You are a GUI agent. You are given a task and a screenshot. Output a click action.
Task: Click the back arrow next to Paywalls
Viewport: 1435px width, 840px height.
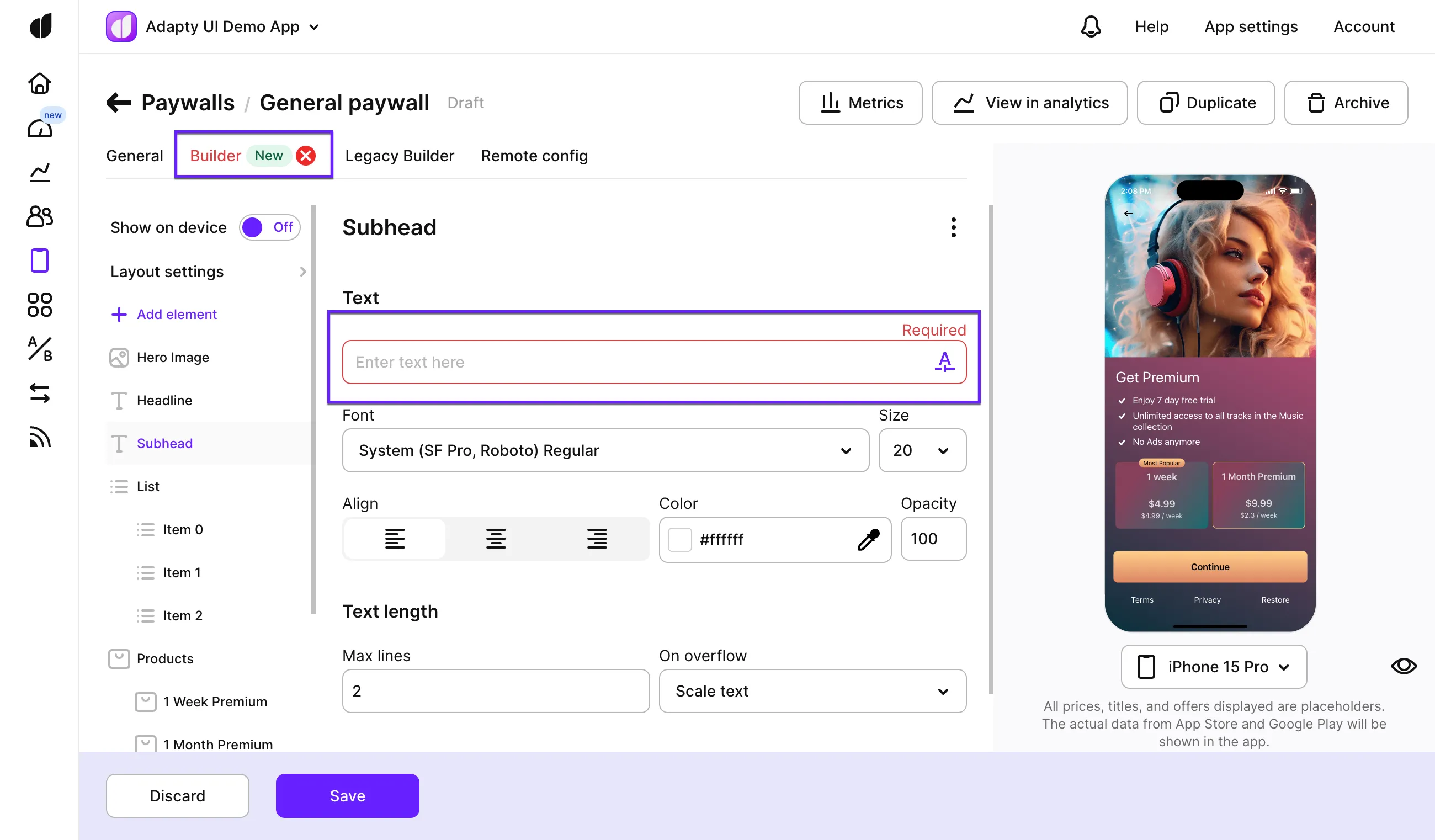[x=119, y=103]
